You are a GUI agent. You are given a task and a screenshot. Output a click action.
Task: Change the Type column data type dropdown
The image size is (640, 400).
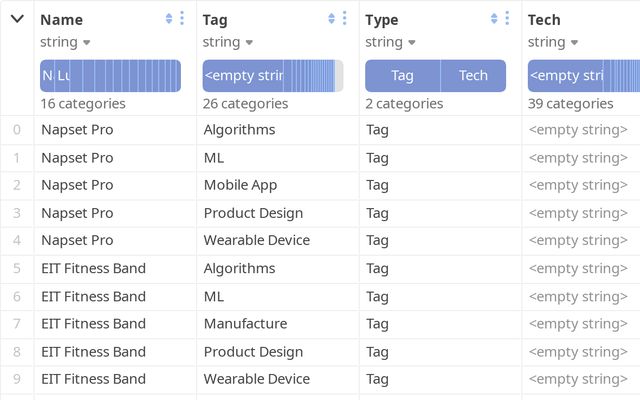(391, 42)
